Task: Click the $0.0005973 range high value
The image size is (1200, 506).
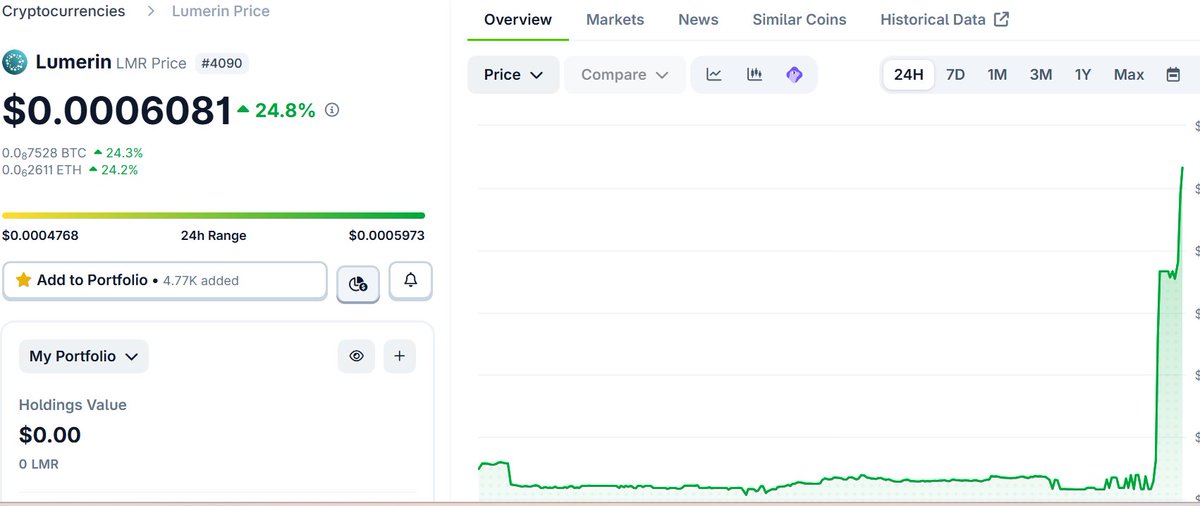Action: pyautogui.click(x=387, y=236)
